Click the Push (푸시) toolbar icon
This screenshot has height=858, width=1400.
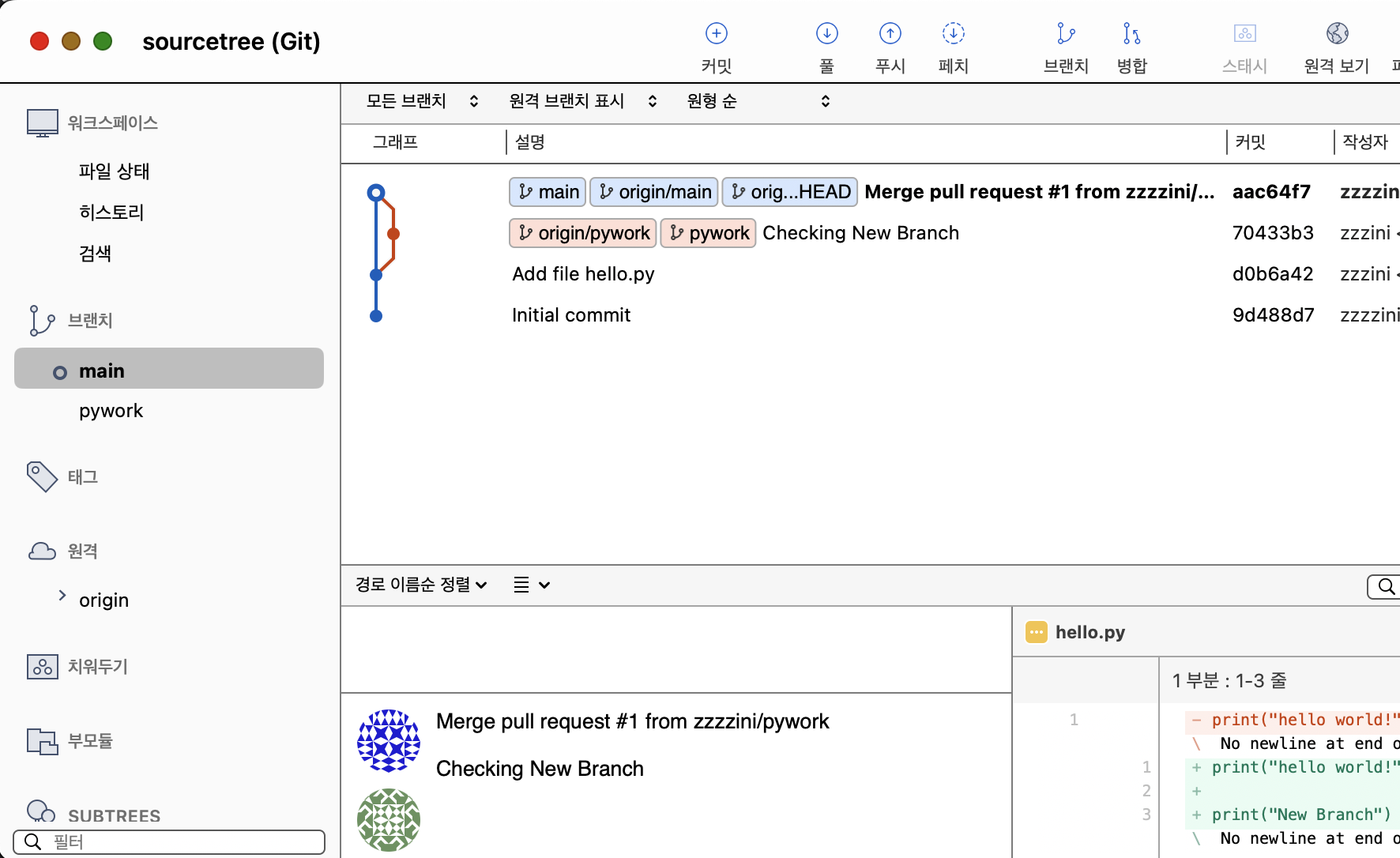890,33
